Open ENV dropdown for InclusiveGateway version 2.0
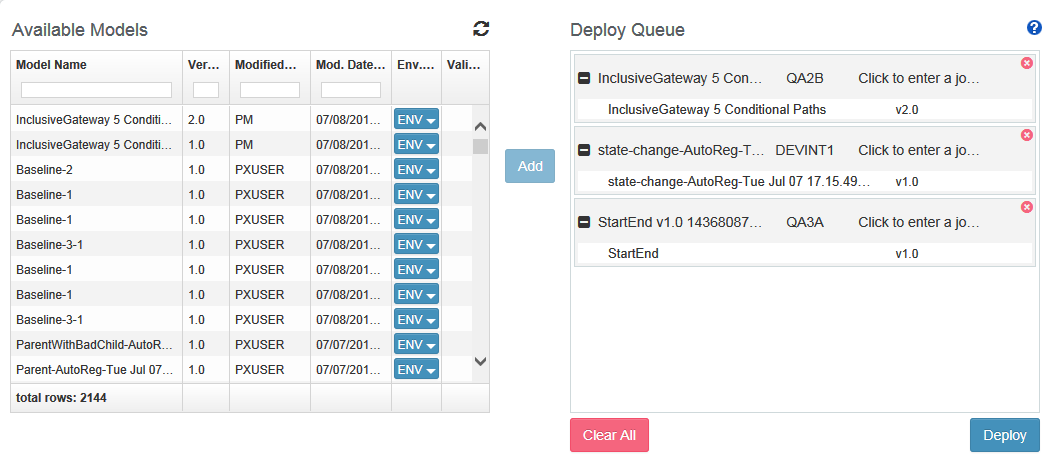The image size is (1052, 466). click(416, 119)
